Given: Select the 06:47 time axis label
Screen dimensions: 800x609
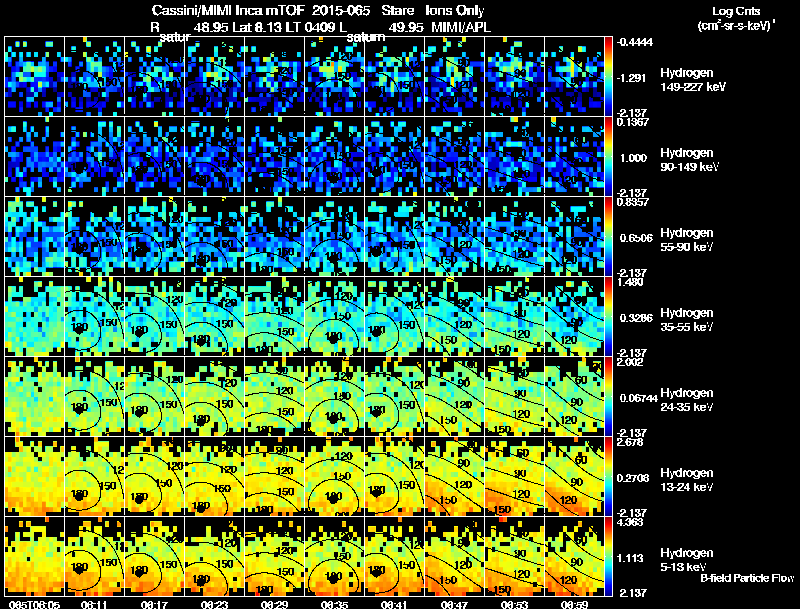Looking at the screenshot, I should pos(454,604).
